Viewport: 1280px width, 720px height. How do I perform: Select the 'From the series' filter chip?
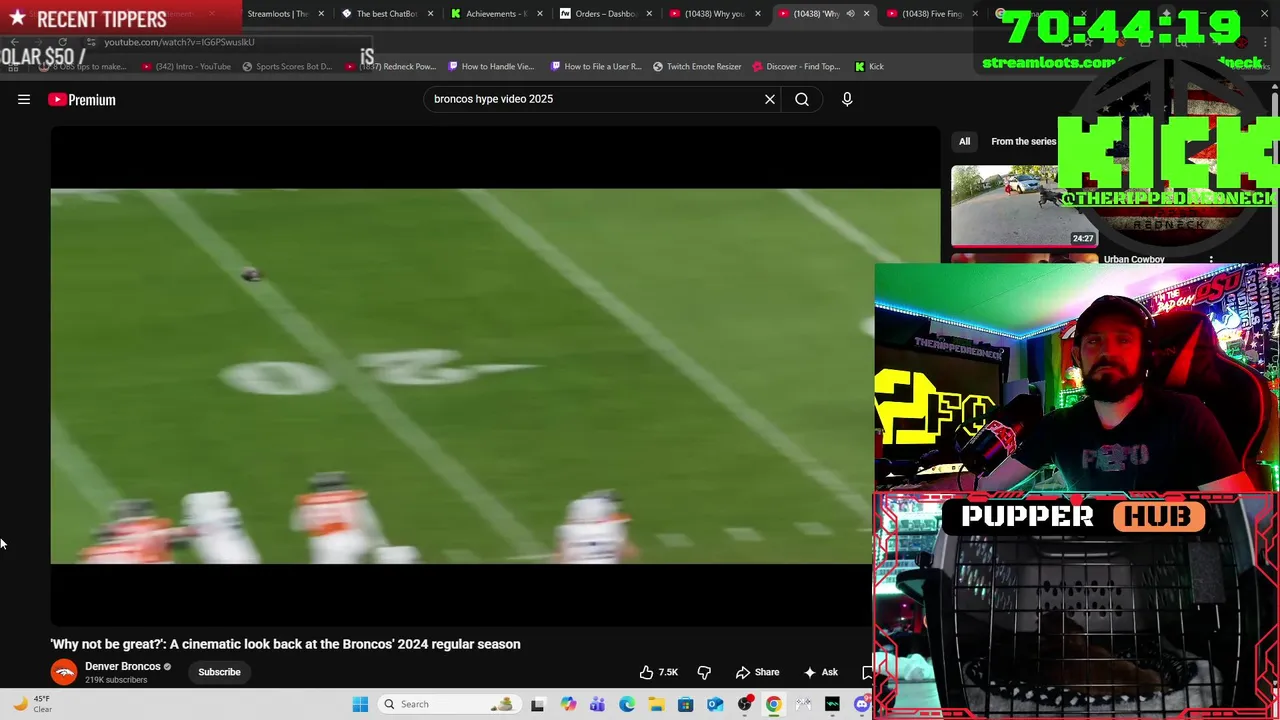(x=1023, y=141)
